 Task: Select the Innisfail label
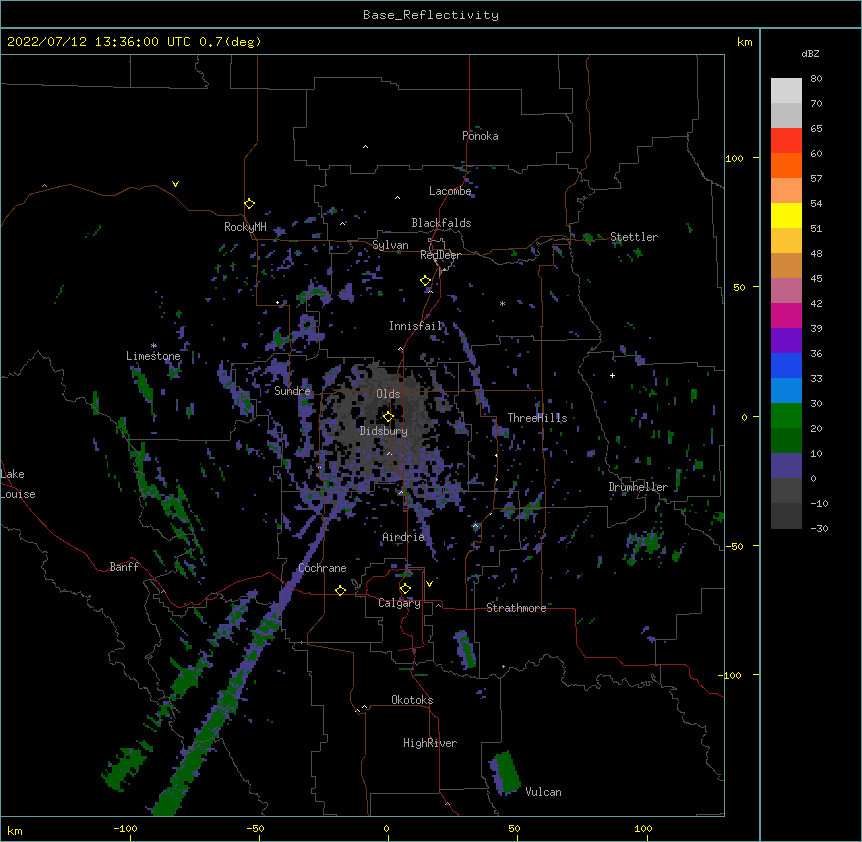[x=416, y=326]
